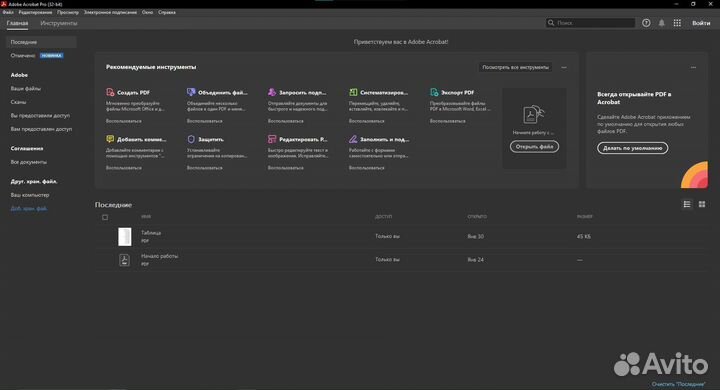Screen dimensions: 720x390
Task: Click the Открыть файл button
Action: [534, 147]
